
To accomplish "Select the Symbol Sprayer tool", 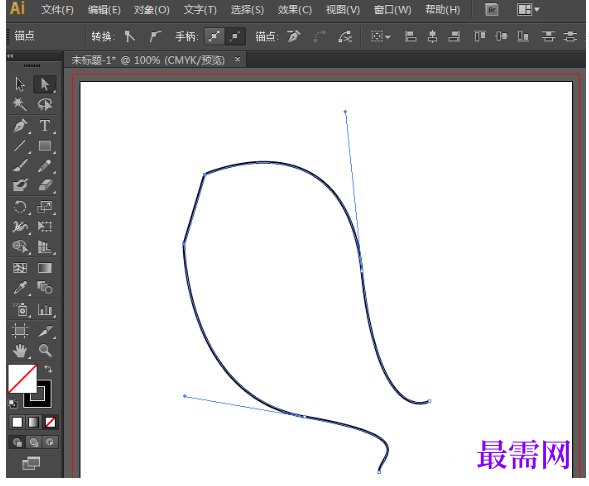I will pos(20,310).
